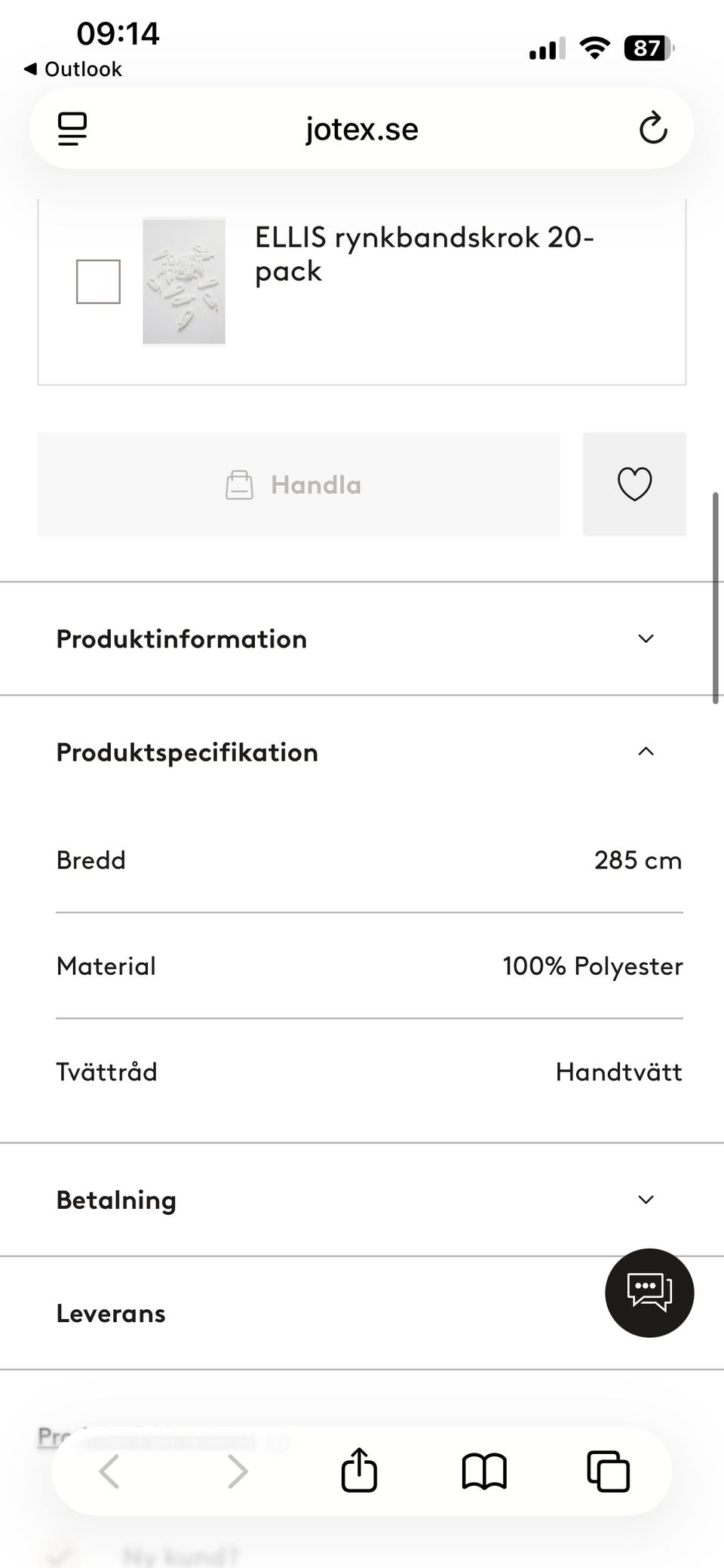Go back with Safari back arrow
This screenshot has width=724, height=1568.
click(110, 1471)
